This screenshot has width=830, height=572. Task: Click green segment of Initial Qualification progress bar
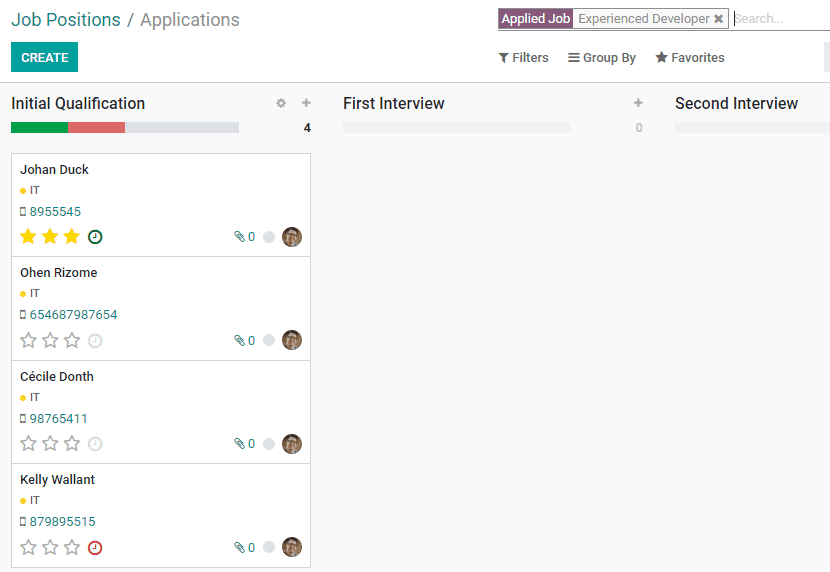(40, 128)
